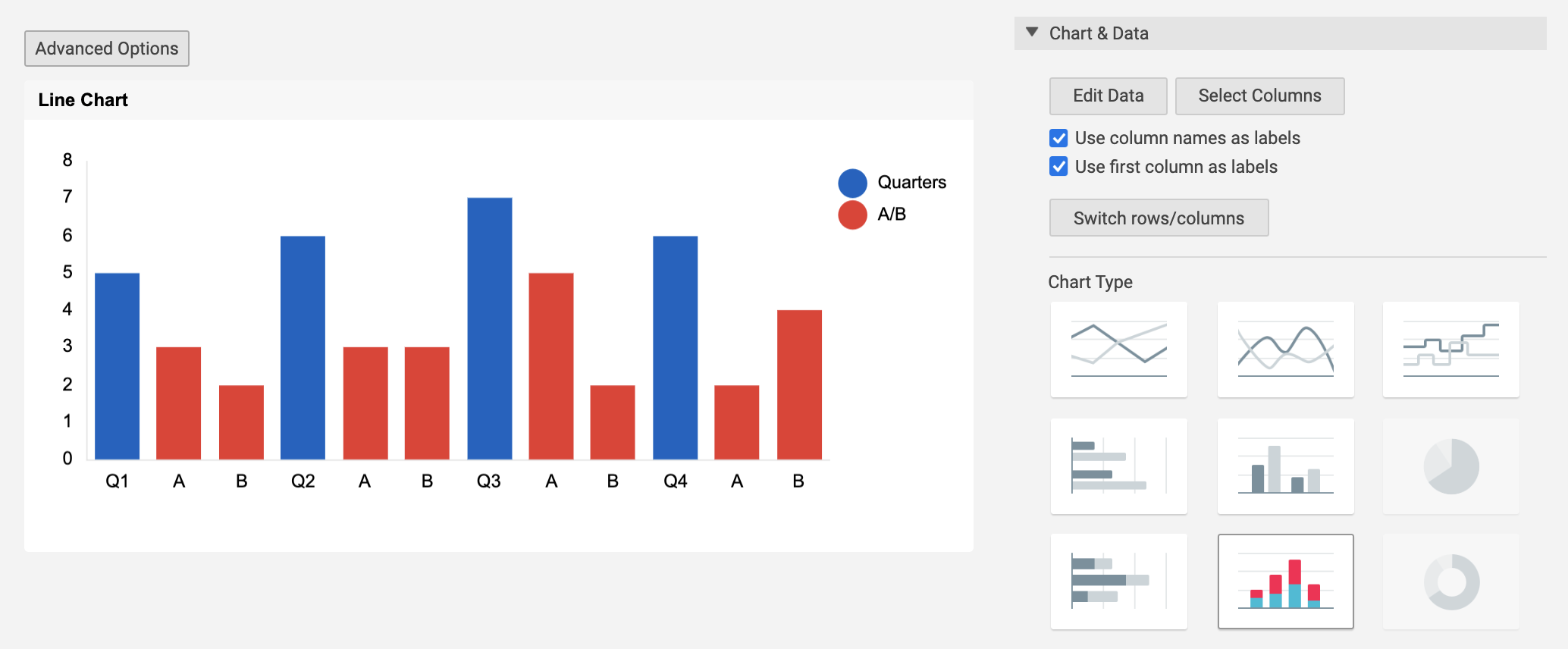1568x649 pixels.
Task: Select the straight line chart type
Action: (x=1118, y=350)
